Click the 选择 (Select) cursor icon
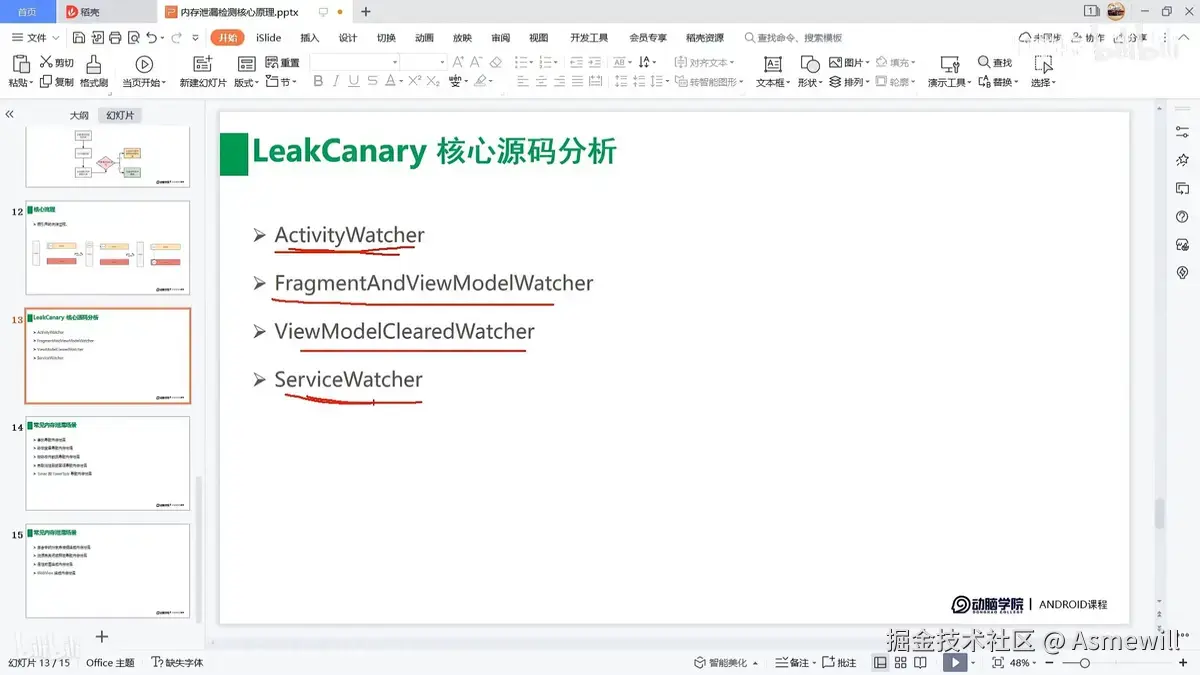This screenshot has width=1200, height=675. tap(1043, 64)
